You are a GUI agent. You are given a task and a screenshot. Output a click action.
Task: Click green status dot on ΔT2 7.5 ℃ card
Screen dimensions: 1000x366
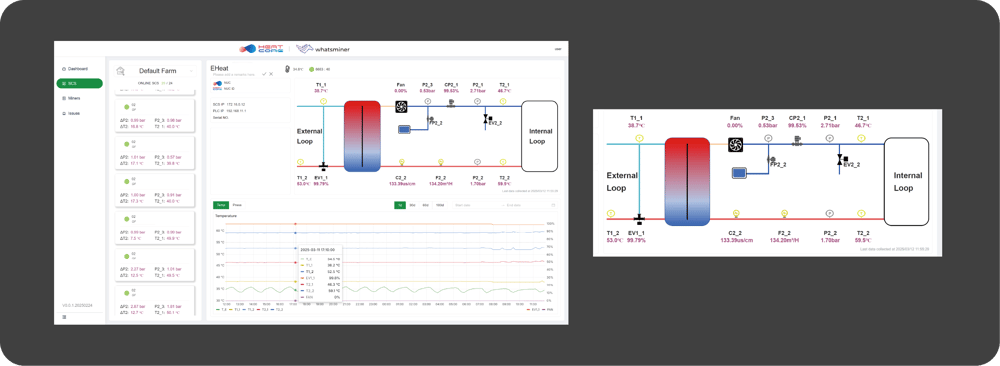pyautogui.click(x=126, y=219)
